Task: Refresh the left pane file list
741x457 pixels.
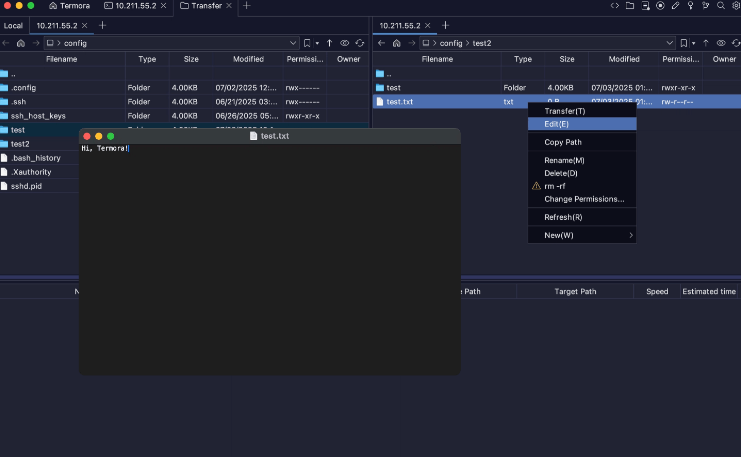Action: click(360, 43)
